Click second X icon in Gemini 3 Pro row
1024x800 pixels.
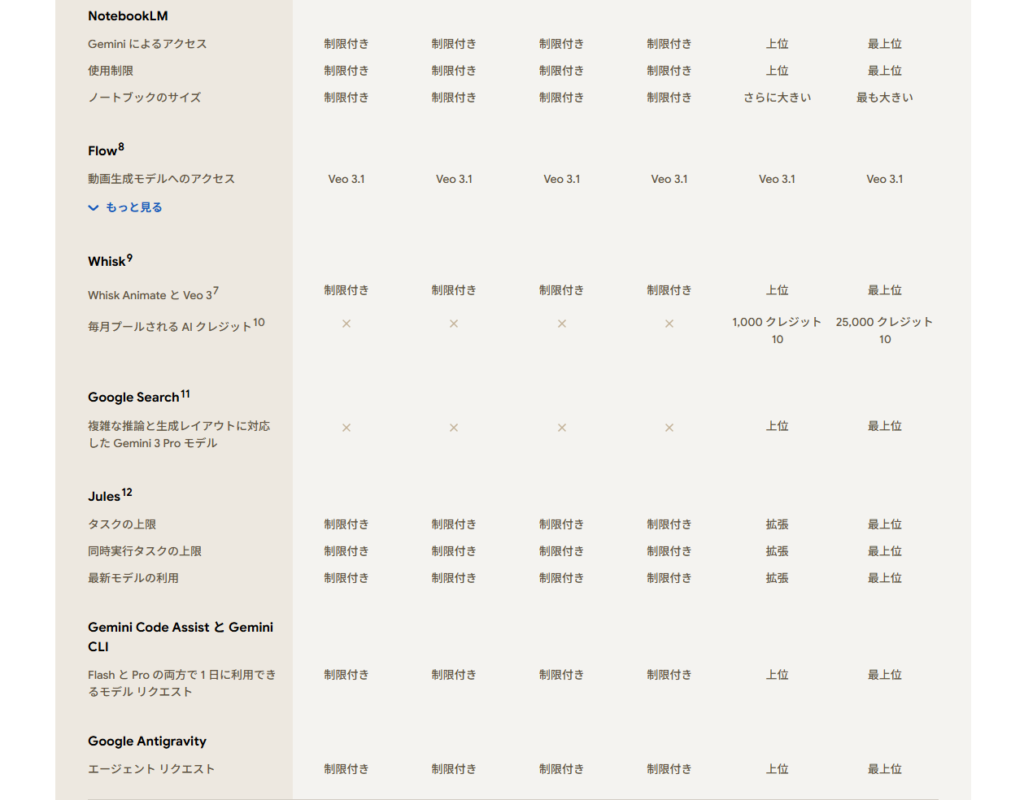[x=454, y=428]
